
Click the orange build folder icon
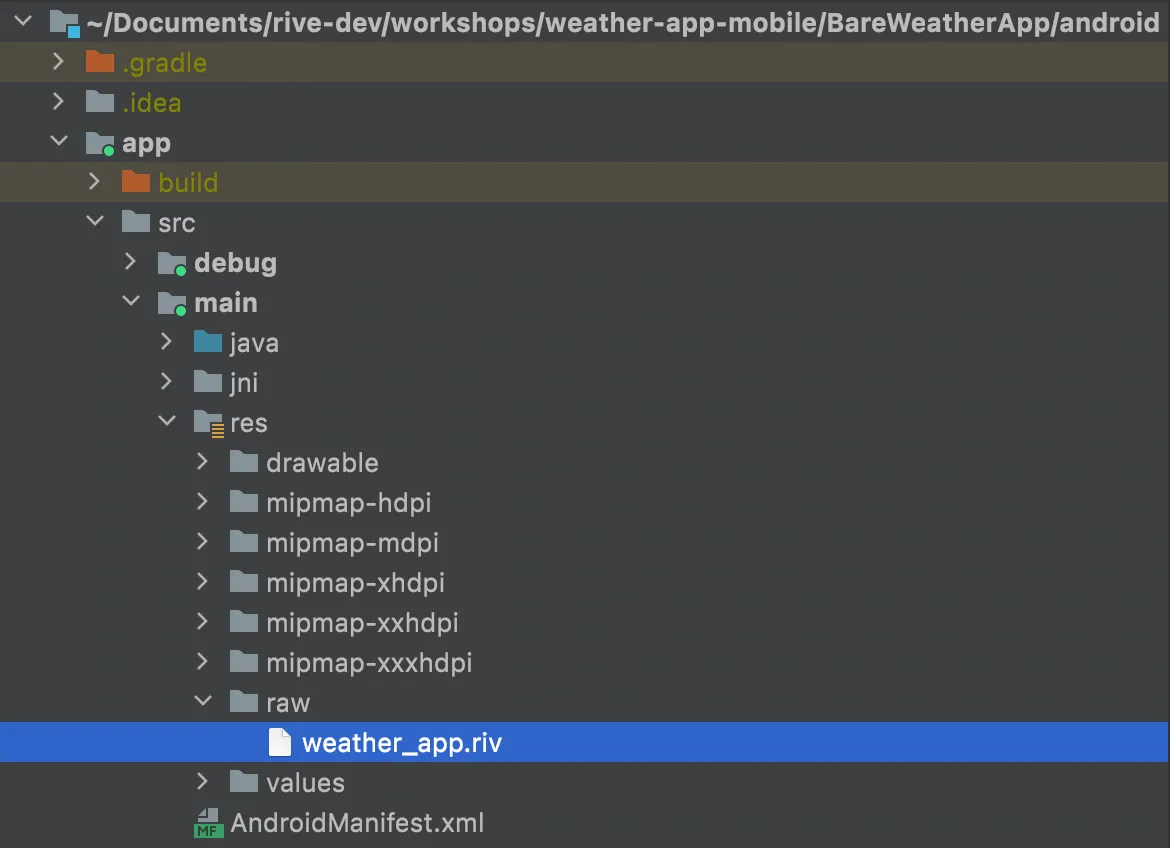(x=136, y=181)
